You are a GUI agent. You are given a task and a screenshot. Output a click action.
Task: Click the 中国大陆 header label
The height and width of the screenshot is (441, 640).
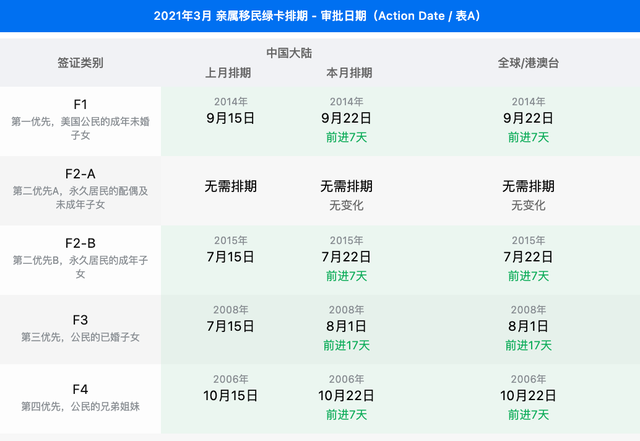(289, 53)
